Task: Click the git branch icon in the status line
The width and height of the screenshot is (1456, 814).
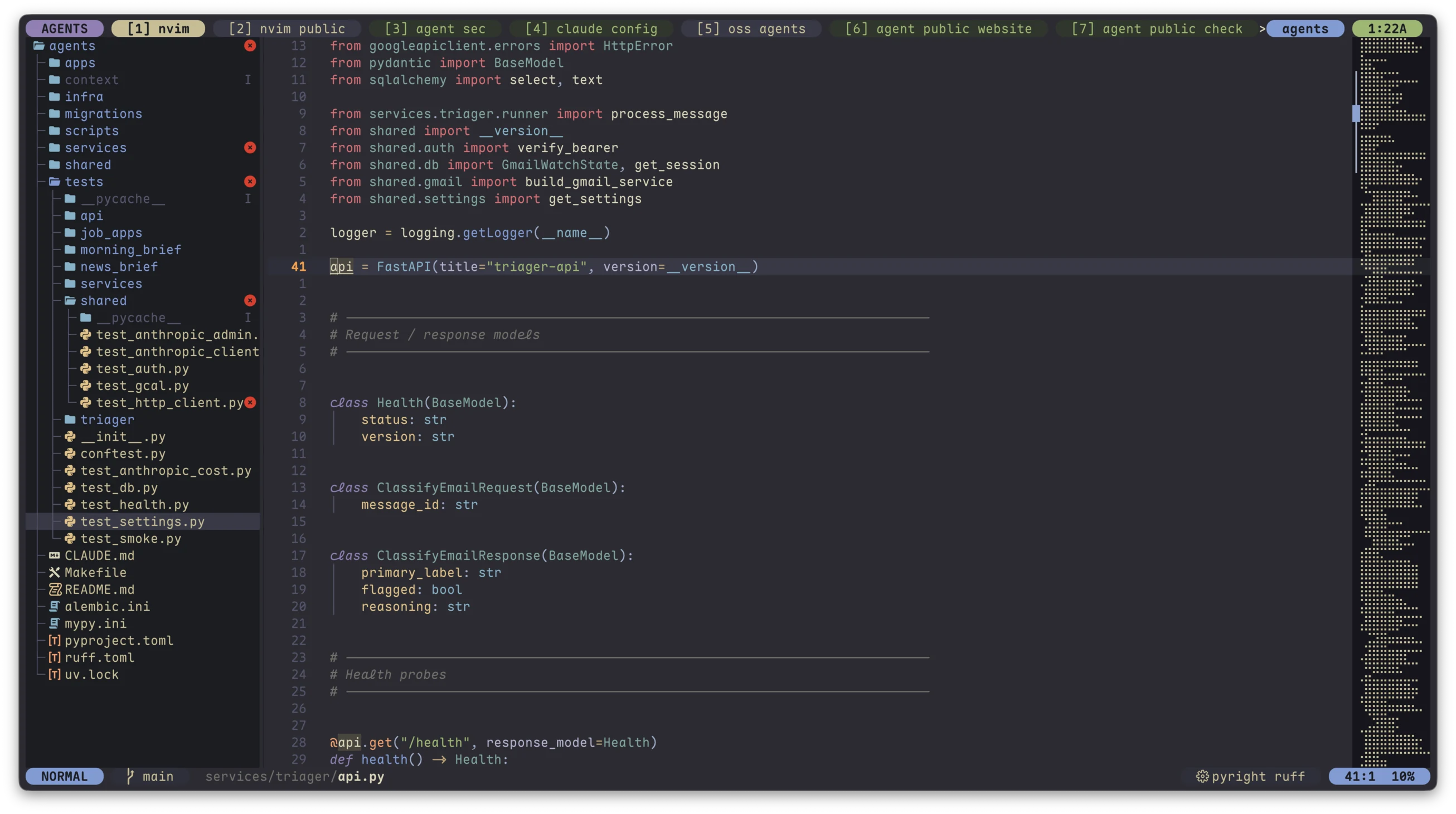Action: pos(130,776)
